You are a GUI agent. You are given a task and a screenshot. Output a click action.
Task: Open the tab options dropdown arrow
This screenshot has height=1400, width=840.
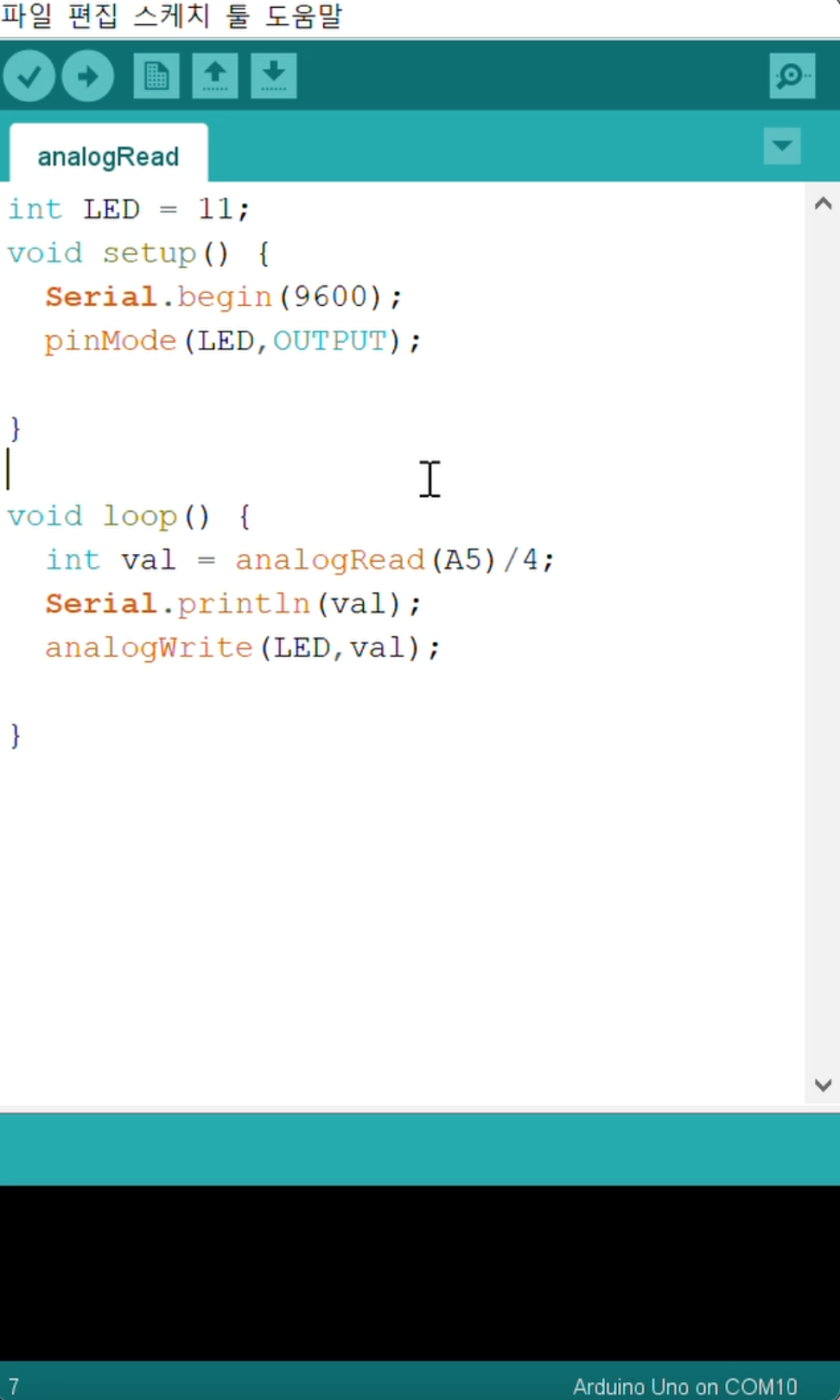tap(782, 146)
